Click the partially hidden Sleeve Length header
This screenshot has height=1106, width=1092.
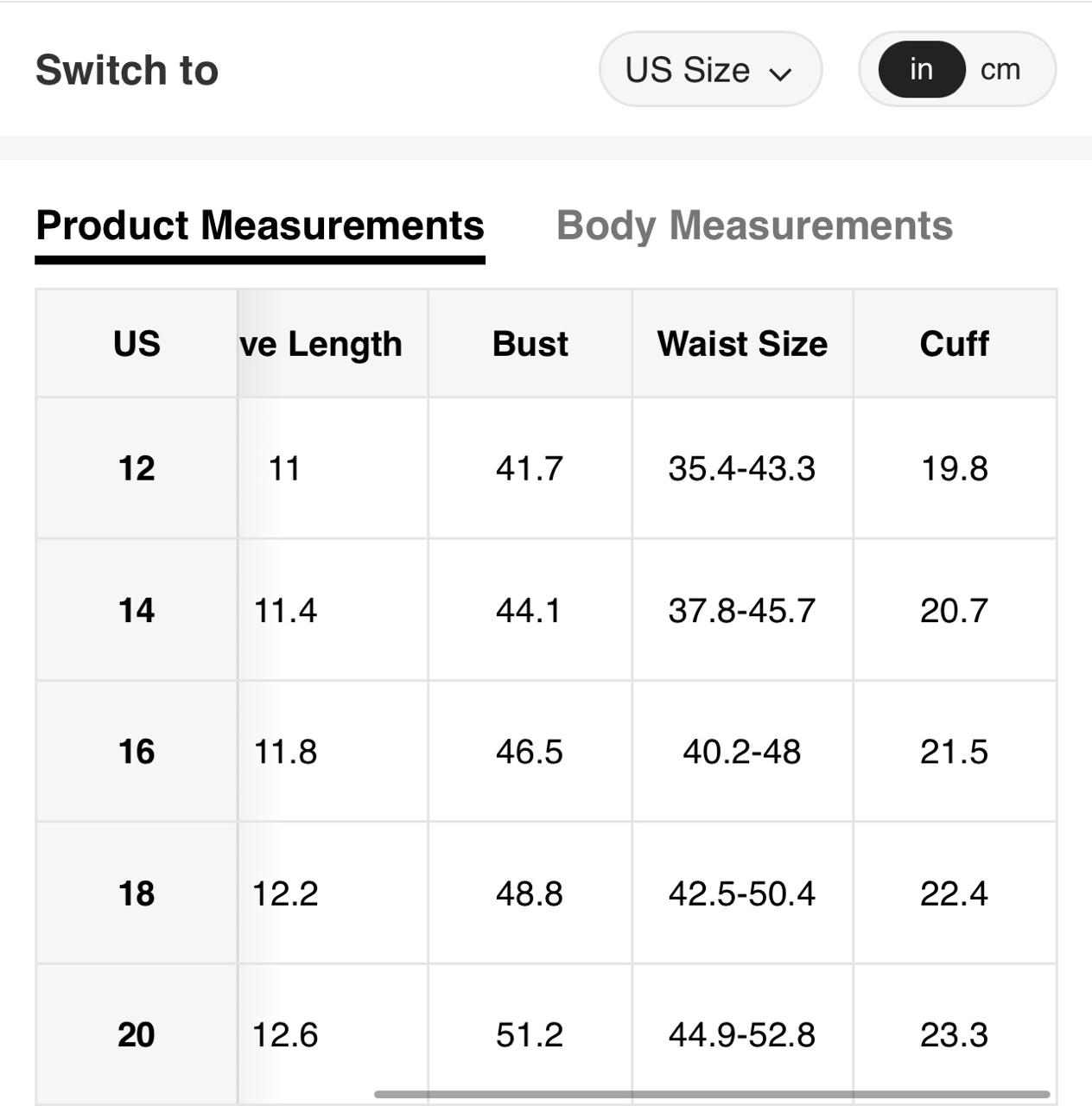[x=321, y=344]
